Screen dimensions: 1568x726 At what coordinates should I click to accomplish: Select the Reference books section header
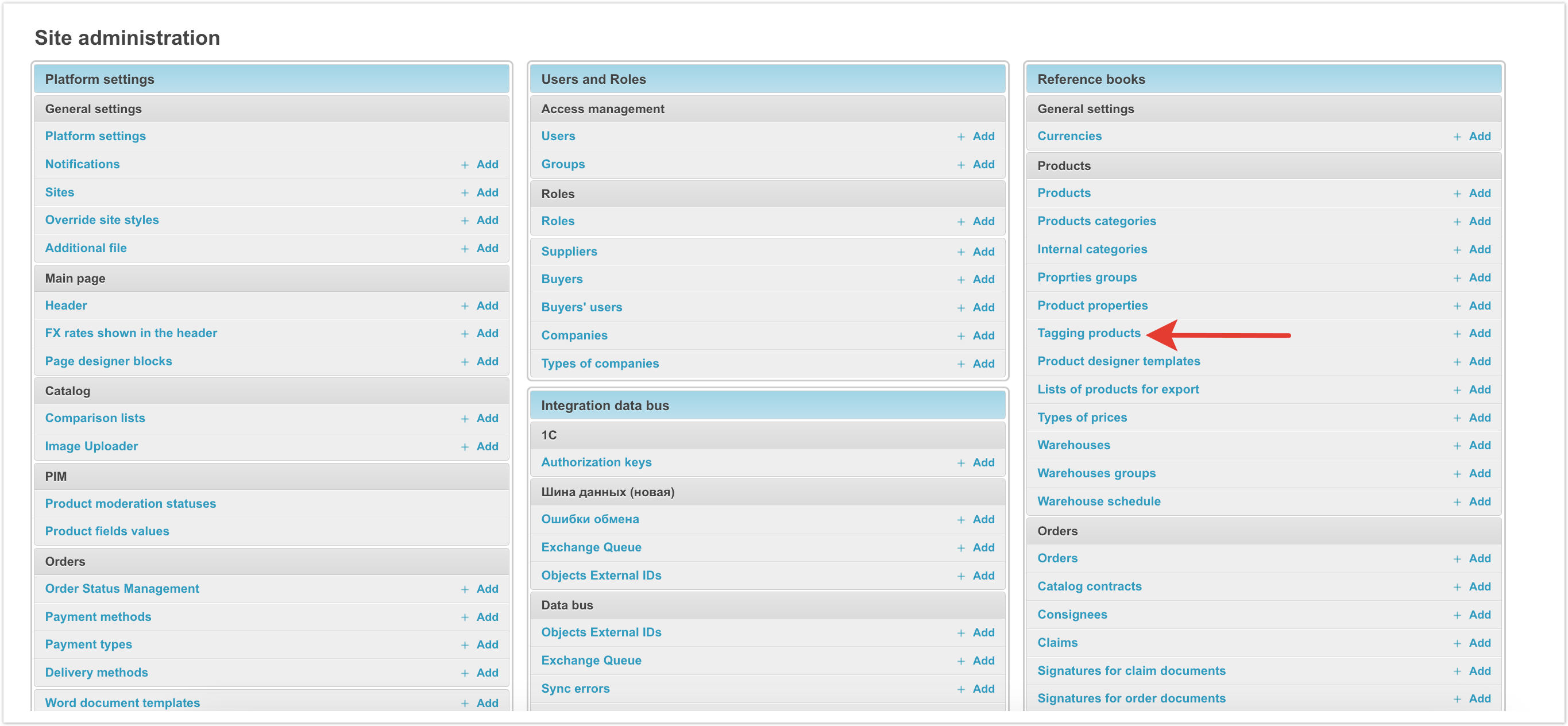point(1091,79)
